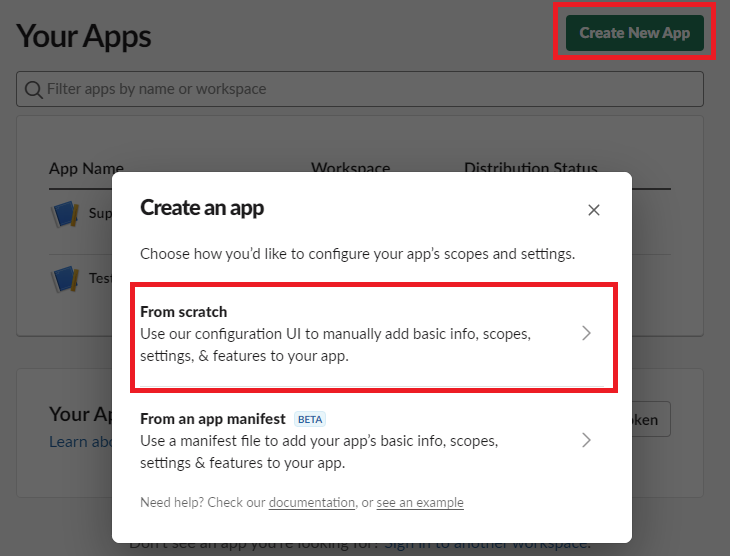Focus the Filter apps search field
The image size is (730, 556).
(x=360, y=89)
